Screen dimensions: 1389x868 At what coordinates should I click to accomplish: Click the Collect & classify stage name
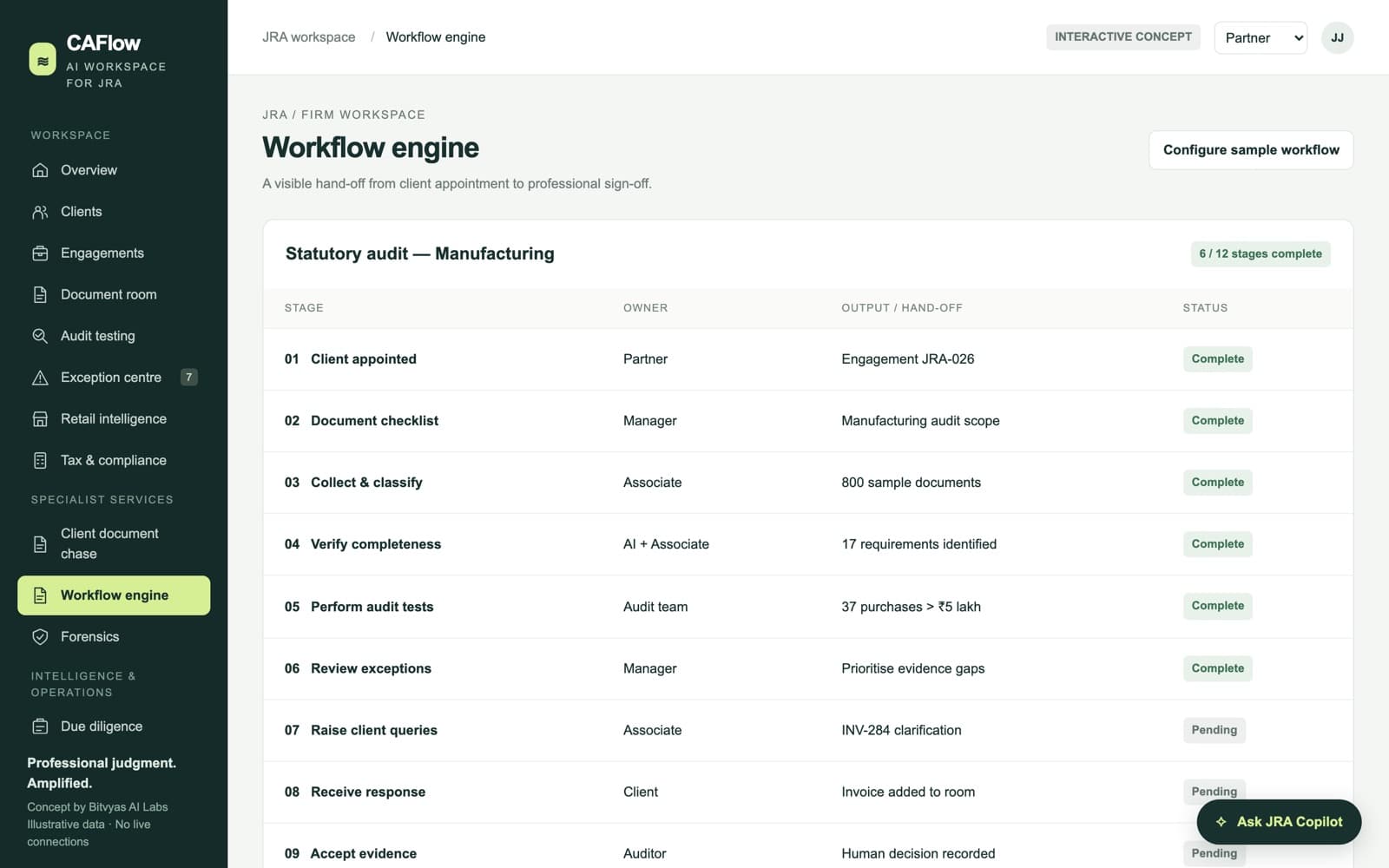click(366, 483)
